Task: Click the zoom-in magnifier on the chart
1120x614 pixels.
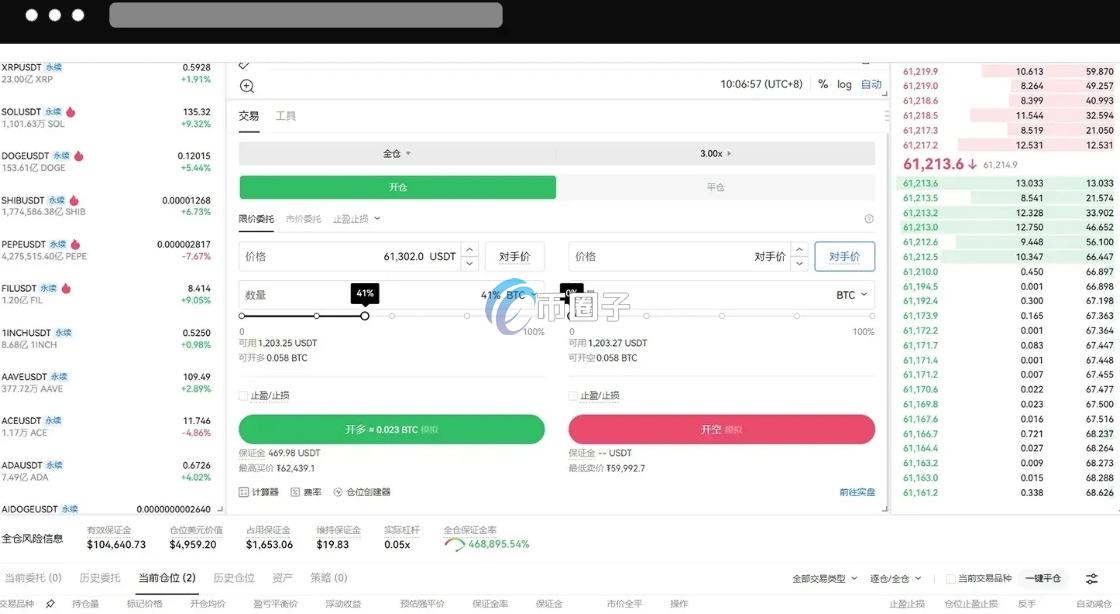Action: coord(246,85)
